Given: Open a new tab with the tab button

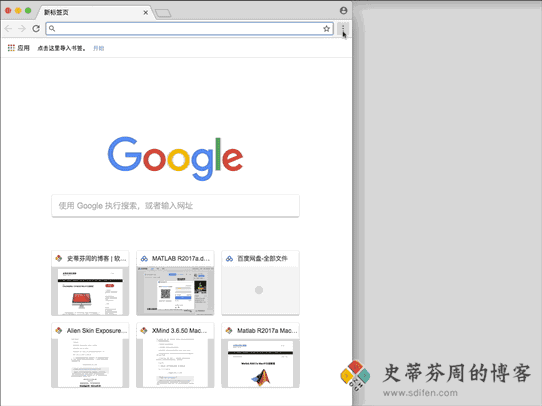Looking at the screenshot, I should [163, 13].
